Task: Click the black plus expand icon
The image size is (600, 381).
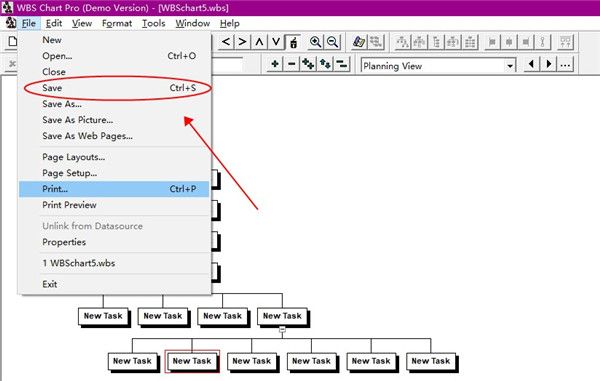Action: tap(275, 64)
